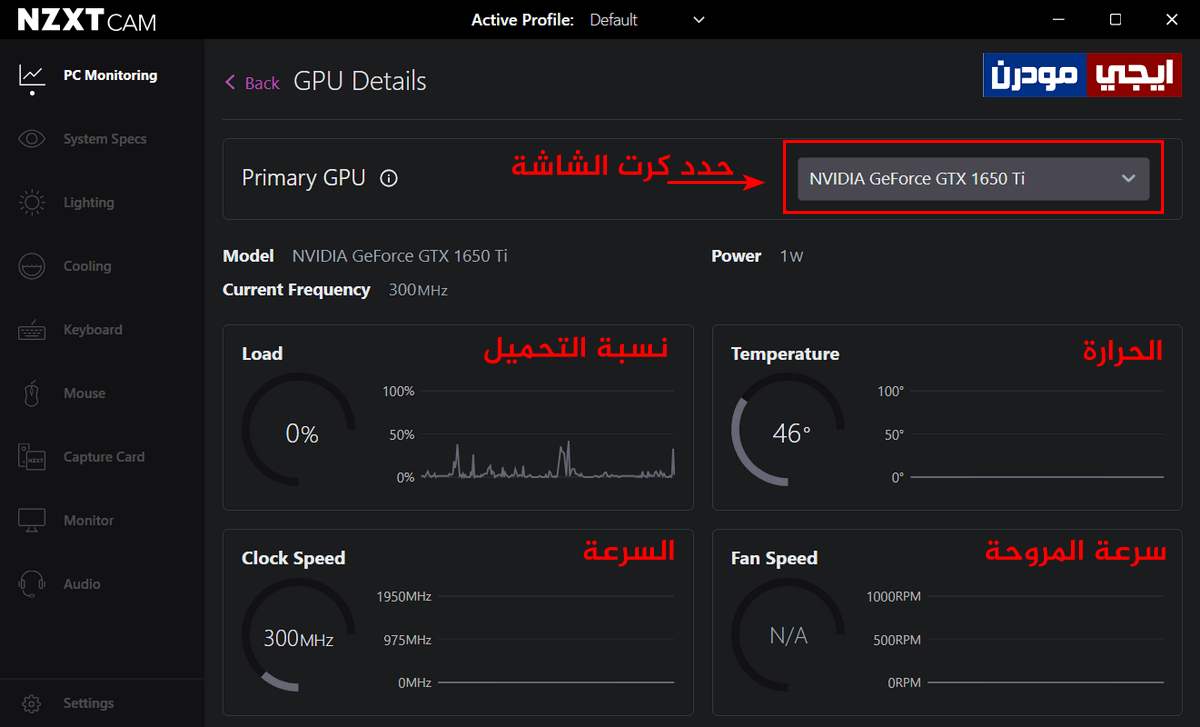Open the Primary GPU selection dropdown

pyautogui.click(x=973, y=179)
